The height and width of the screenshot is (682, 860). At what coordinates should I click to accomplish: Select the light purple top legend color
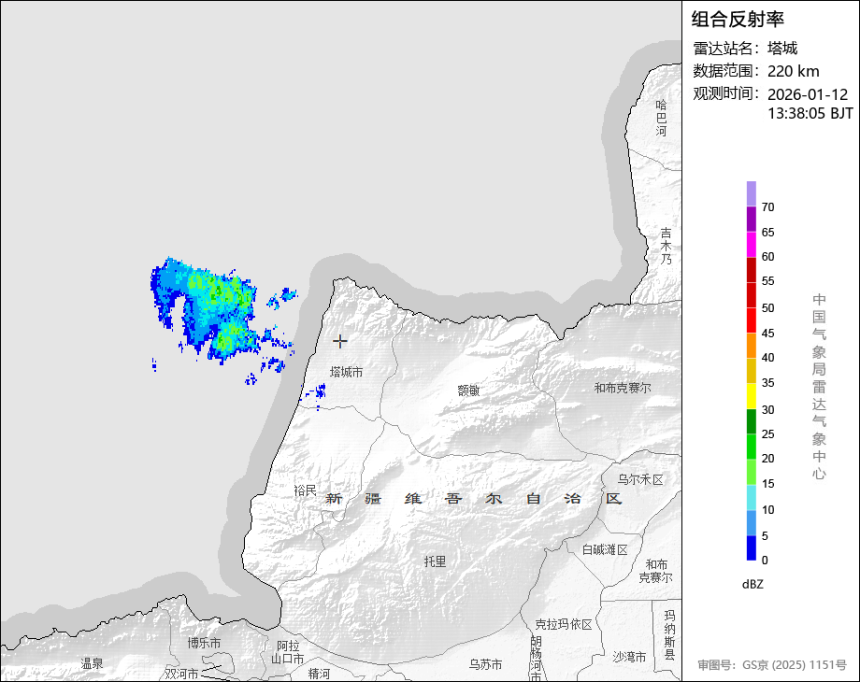click(x=751, y=194)
